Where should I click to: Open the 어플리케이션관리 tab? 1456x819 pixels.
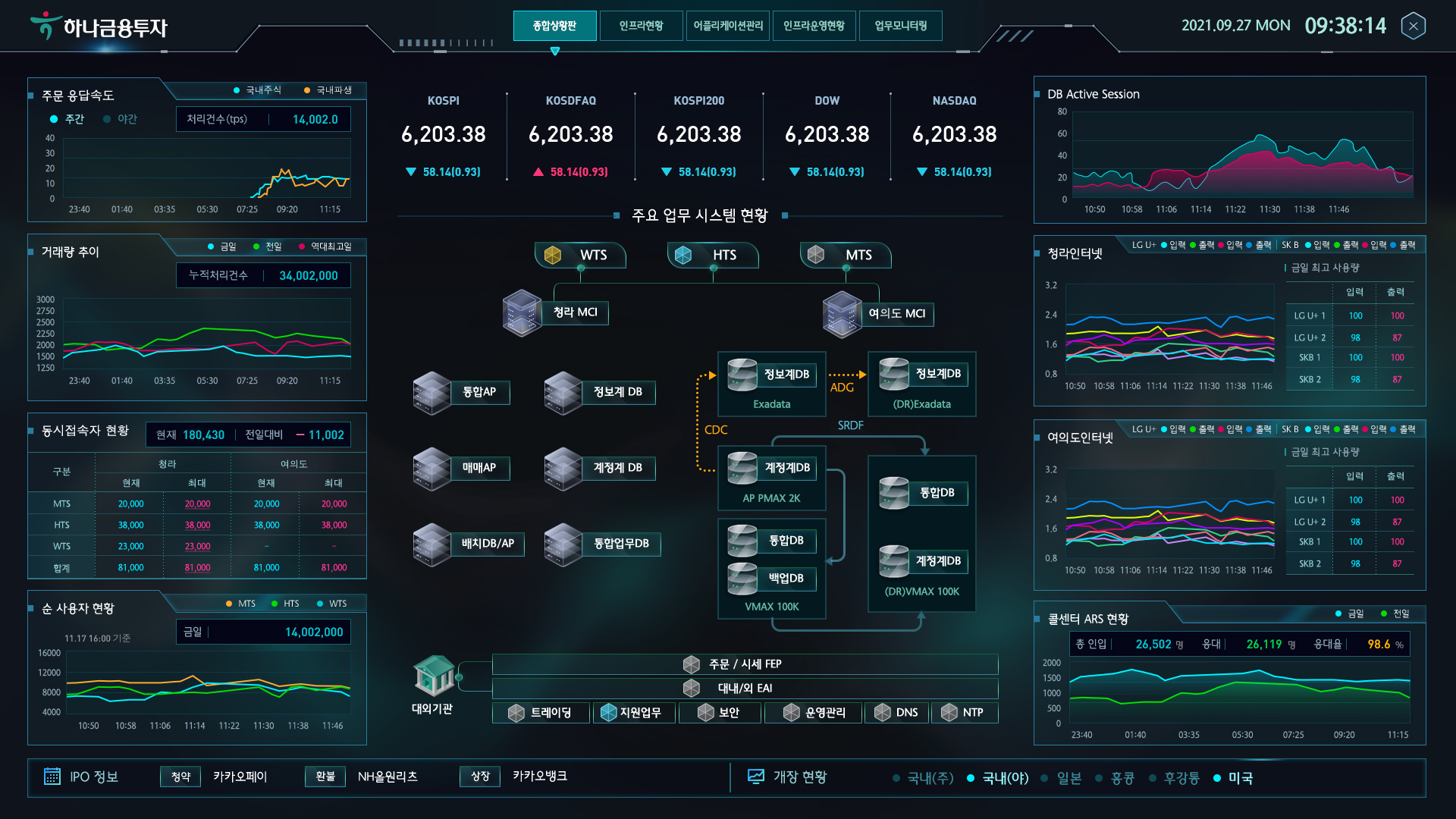coord(727,26)
